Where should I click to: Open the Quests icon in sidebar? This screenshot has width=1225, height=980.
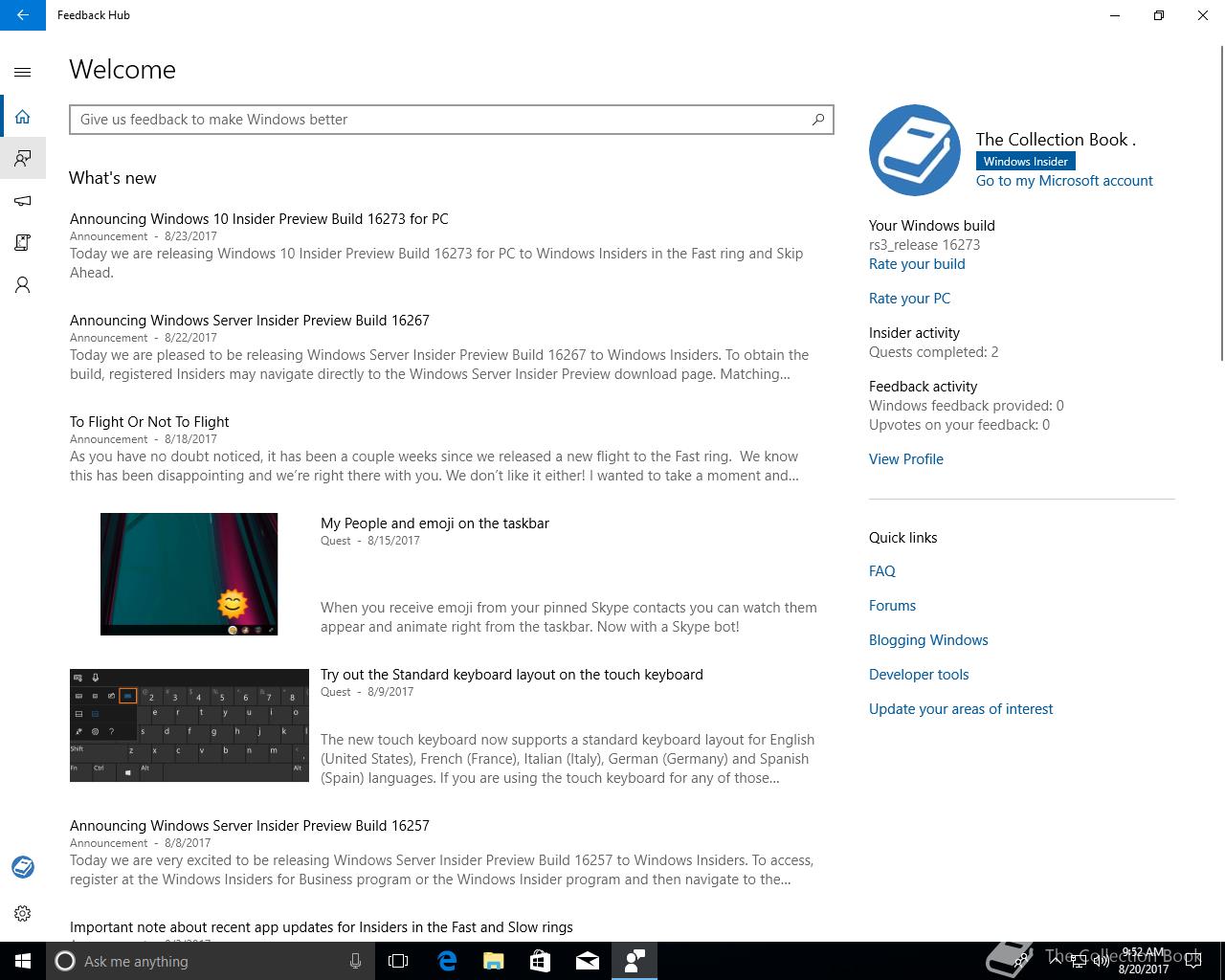click(23, 242)
